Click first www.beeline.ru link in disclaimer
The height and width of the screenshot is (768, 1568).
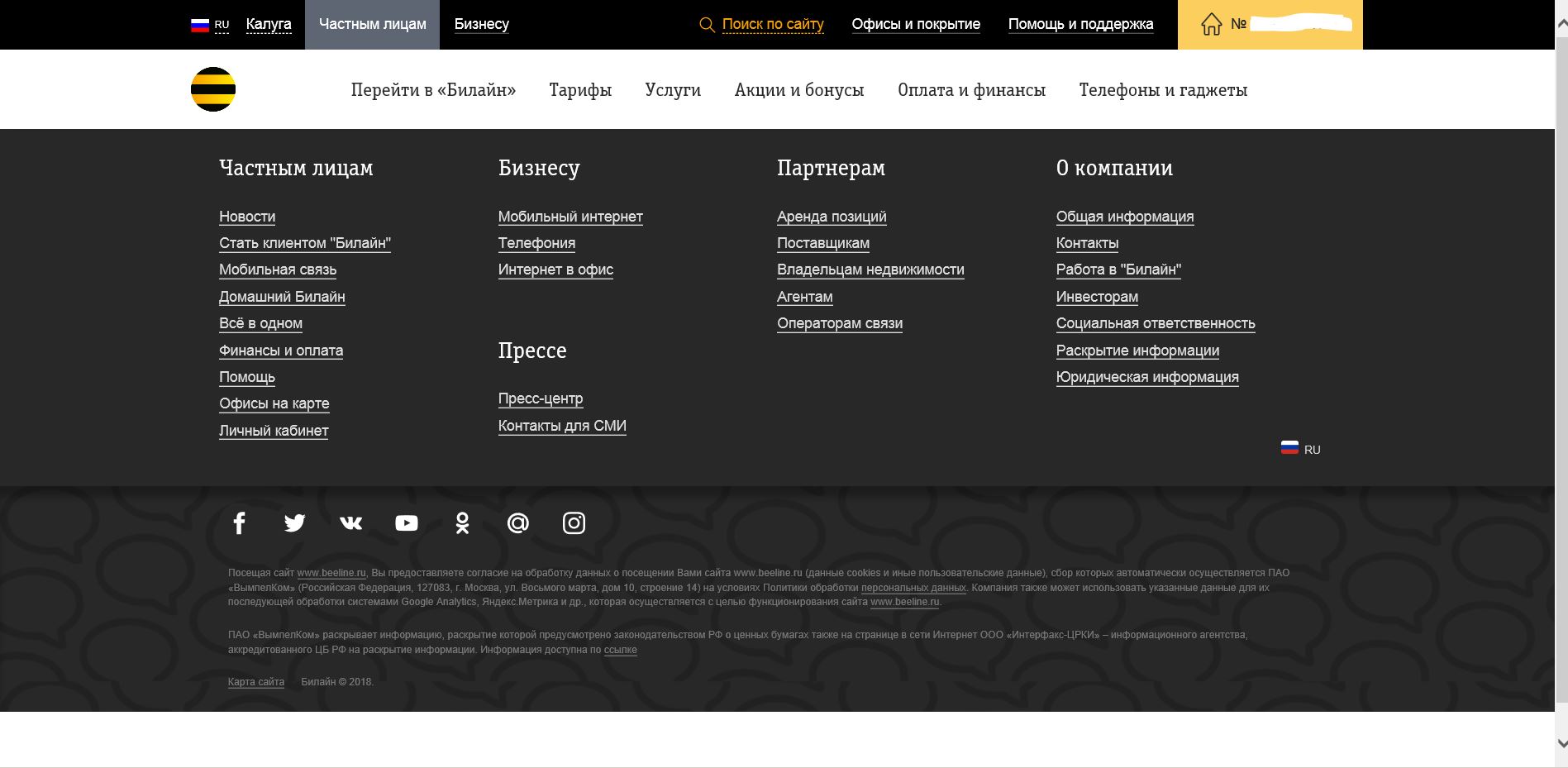[x=331, y=573]
